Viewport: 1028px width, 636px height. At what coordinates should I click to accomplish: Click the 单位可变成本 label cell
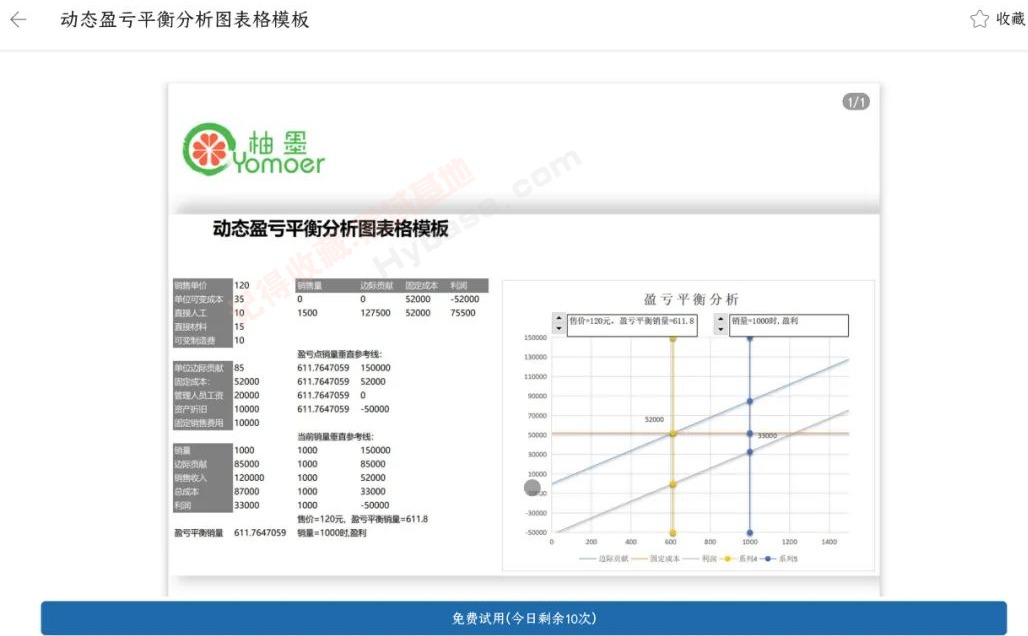[203, 299]
